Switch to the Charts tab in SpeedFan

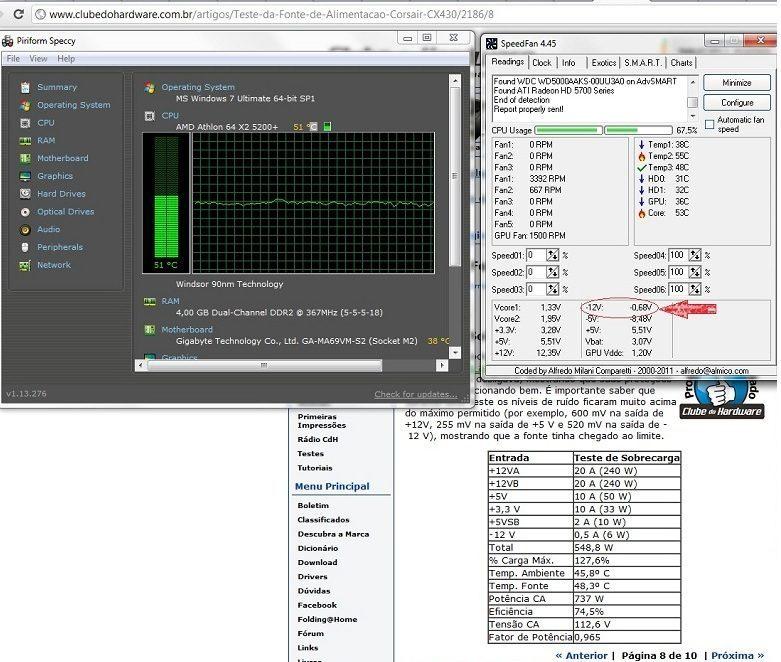681,62
